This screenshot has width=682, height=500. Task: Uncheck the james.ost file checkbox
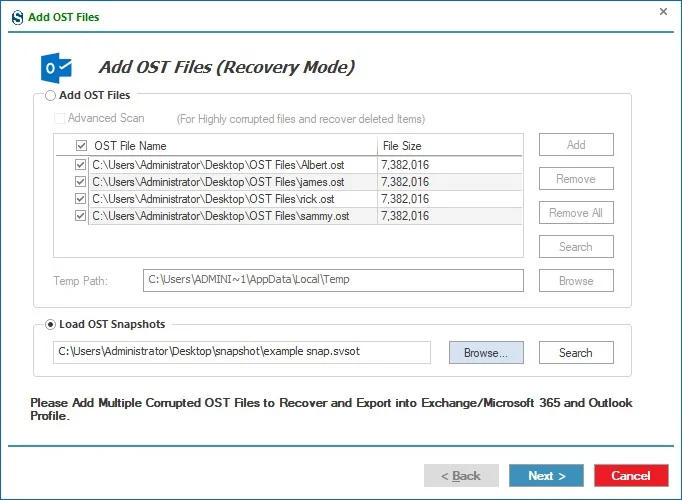[80, 182]
